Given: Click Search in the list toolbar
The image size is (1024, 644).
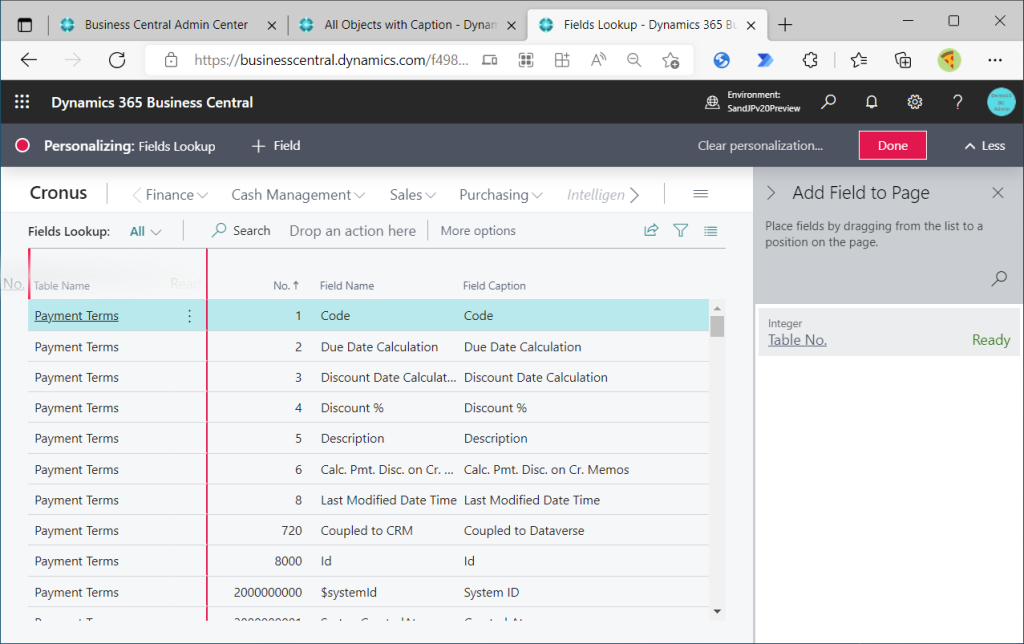Looking at the screenshot, I should point(241,231).
